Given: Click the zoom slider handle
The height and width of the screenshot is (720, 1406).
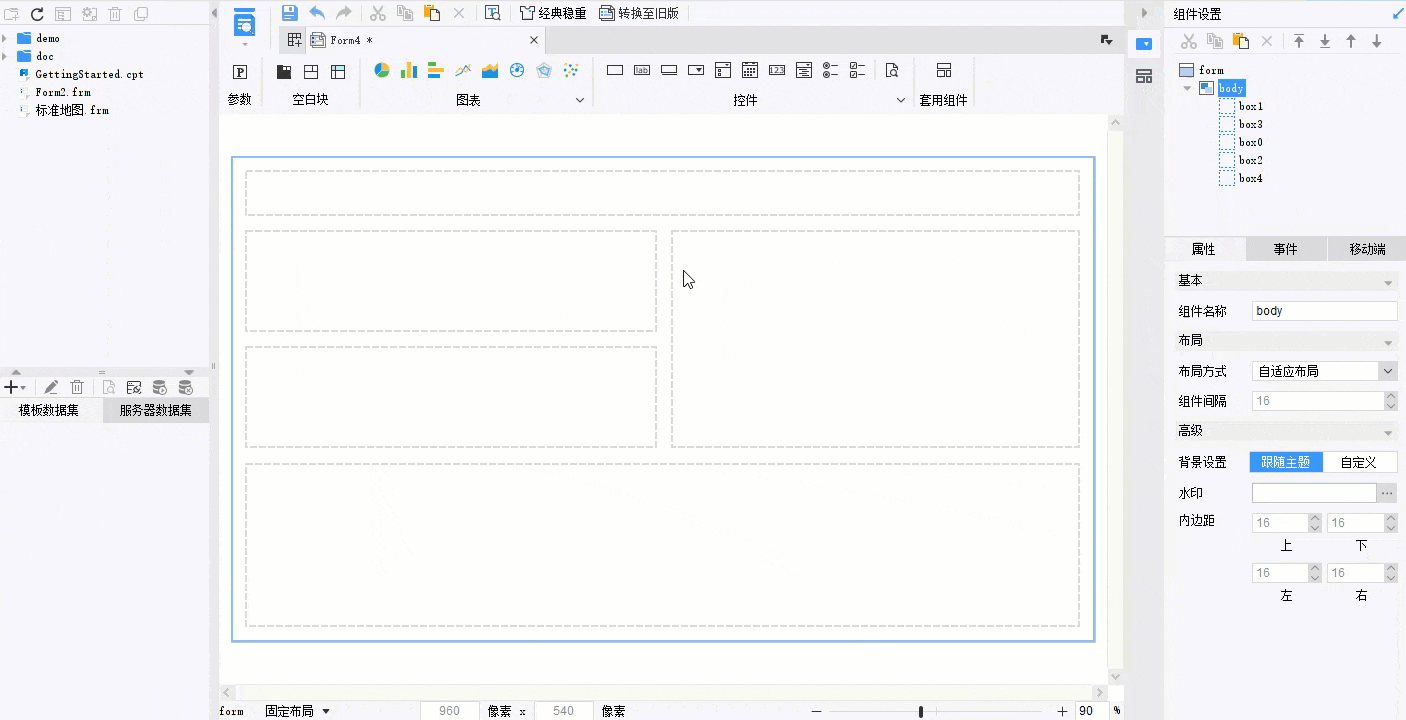Looking at the screenshot, I should click(920, 711).
